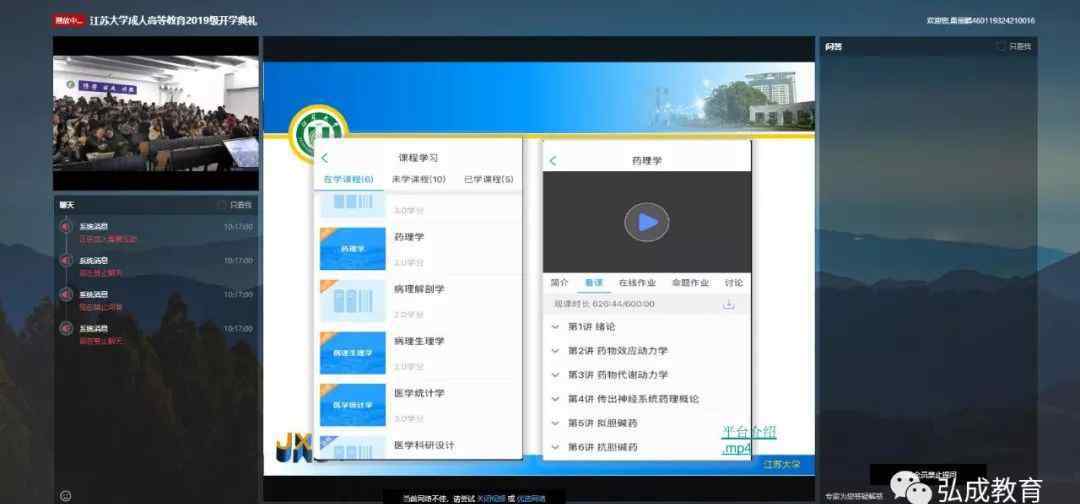Open the 平台介绍.mp4 link
This screenshot has height=504, width=1080.
tap(748, 440)
